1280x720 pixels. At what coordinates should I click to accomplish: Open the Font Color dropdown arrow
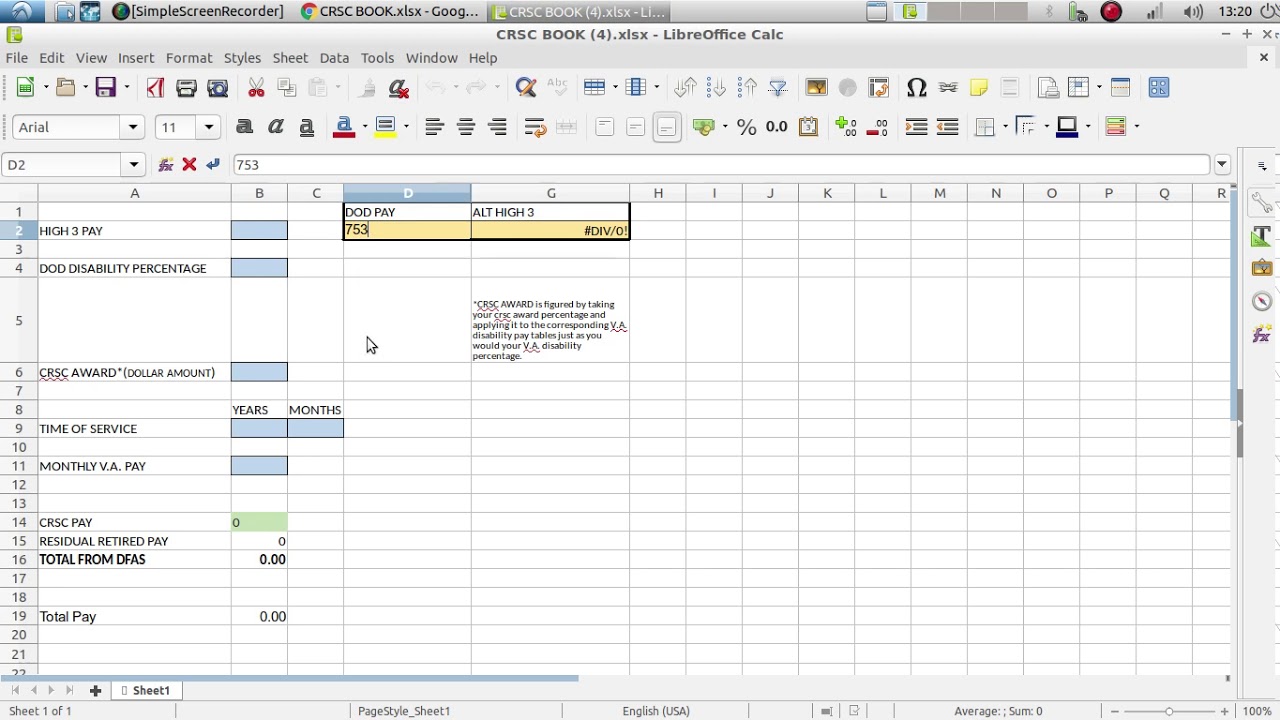pyautogui.click(x=364, y=127)
